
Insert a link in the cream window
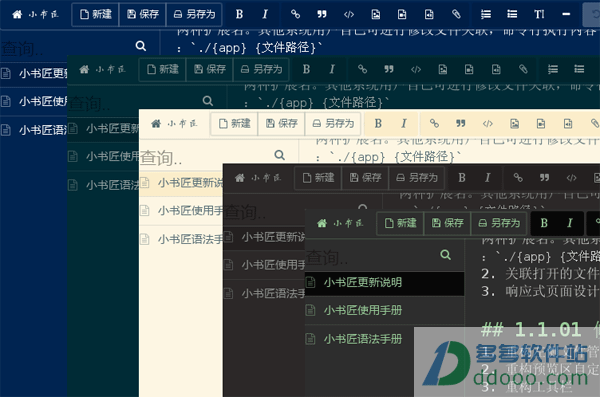pos(434,124)
